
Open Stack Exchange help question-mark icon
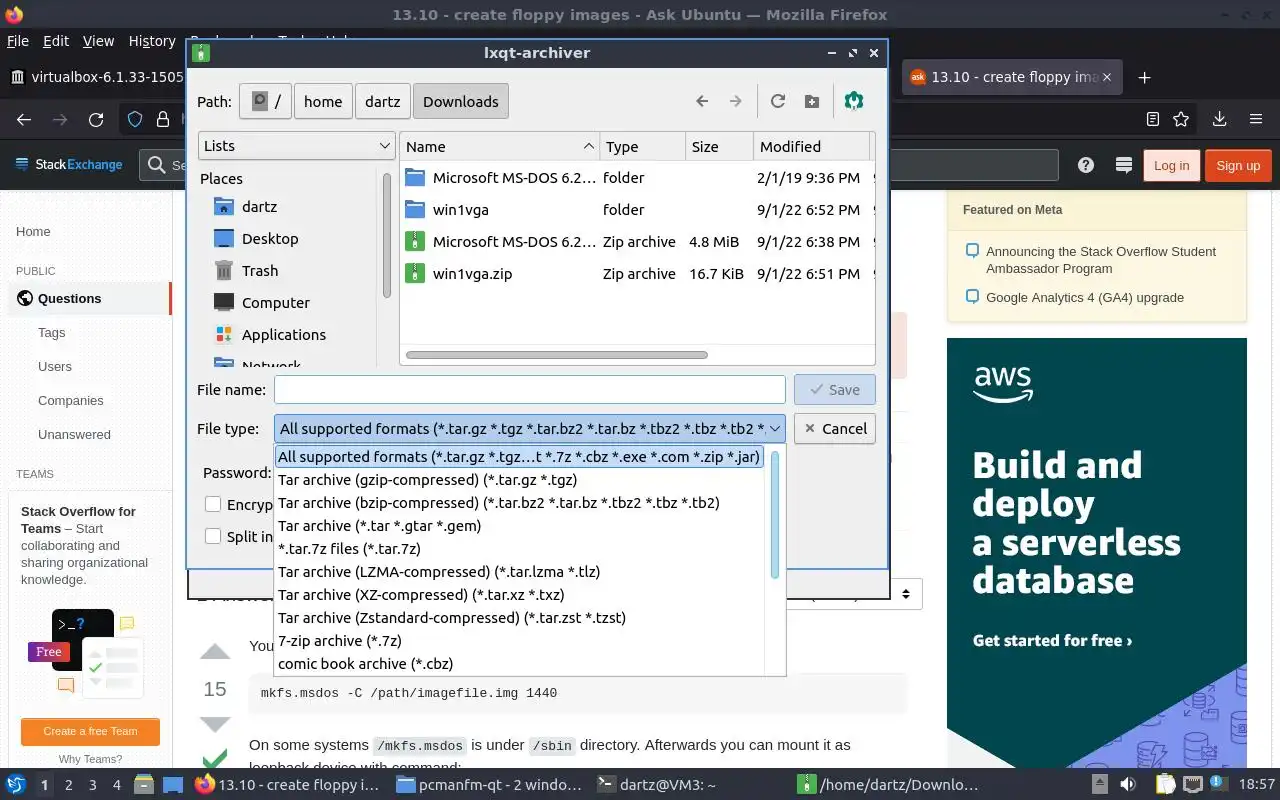[x=1086, y=165]
